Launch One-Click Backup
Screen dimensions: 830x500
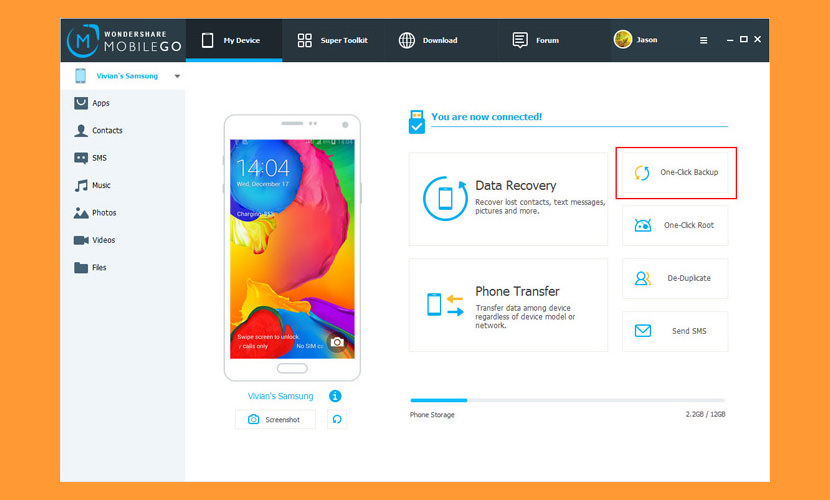(x=675, y=172)
